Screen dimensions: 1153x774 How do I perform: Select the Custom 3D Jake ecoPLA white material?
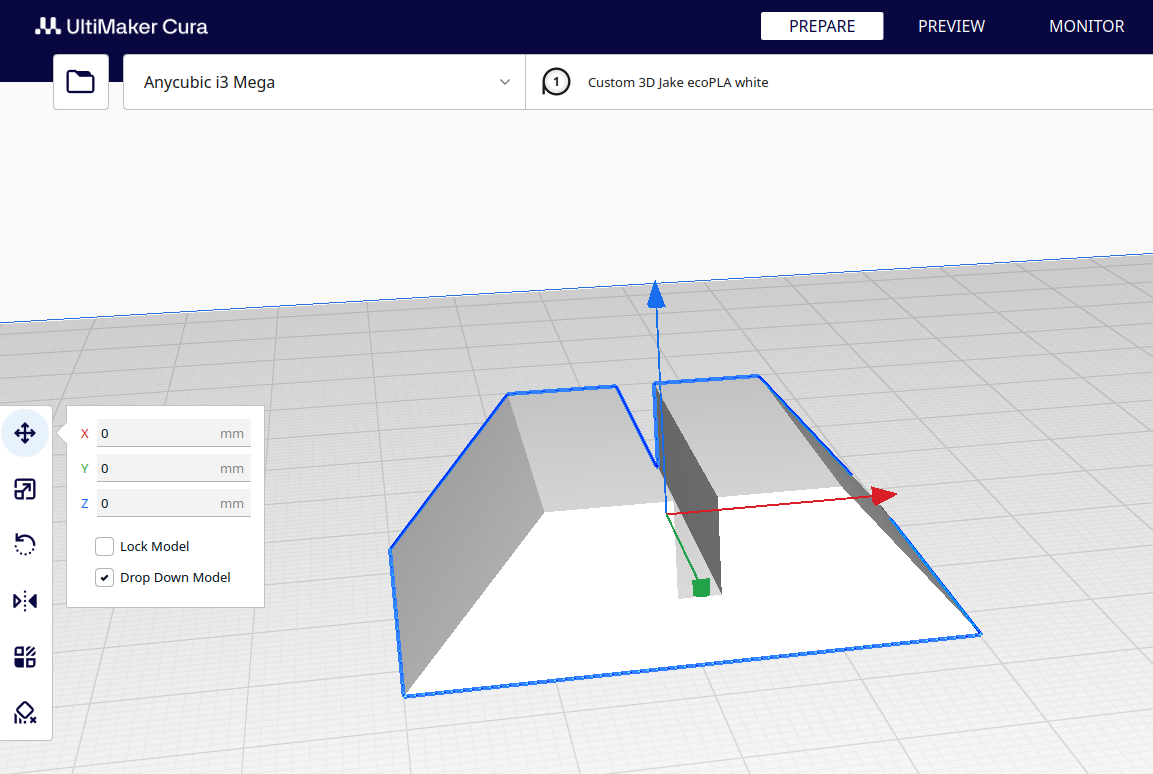(680, 81)
